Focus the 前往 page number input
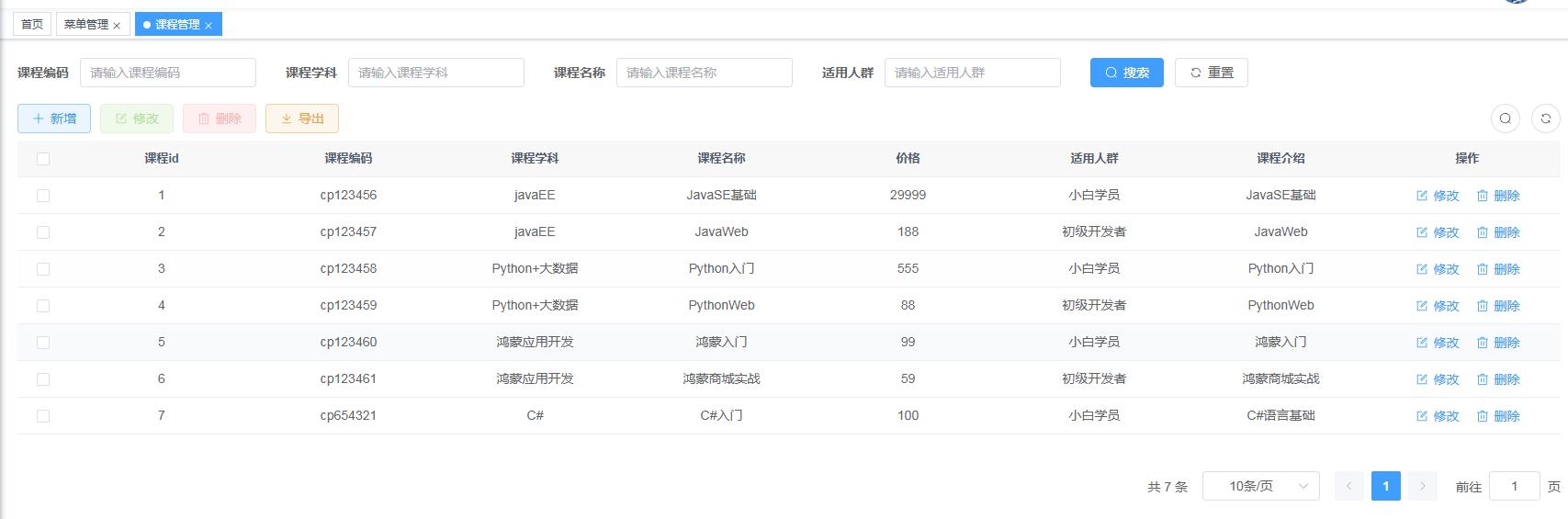The height and width of the screenshot is (519, 1568). [x=1515, y=486]
